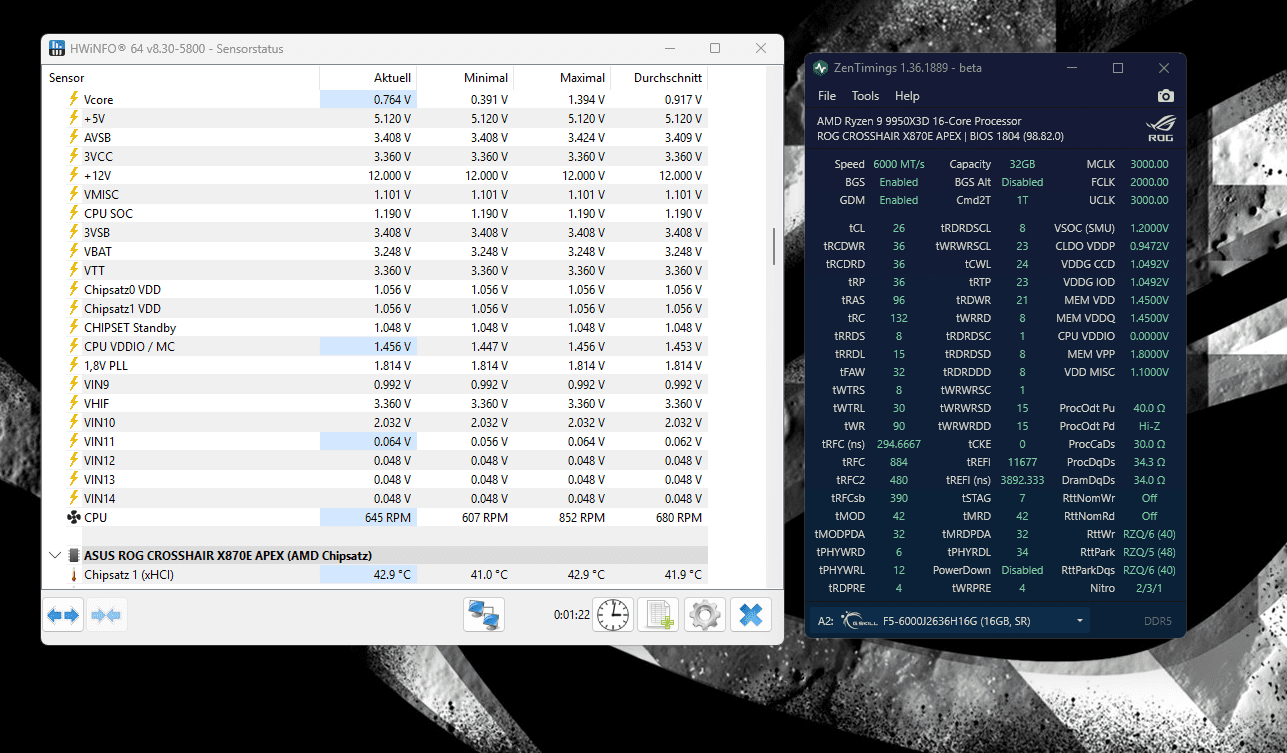This screenshot has width=1287, height=753.
Task: Click the HWiNFO vertical scrollbar thumb
Action: pos(774,246)
